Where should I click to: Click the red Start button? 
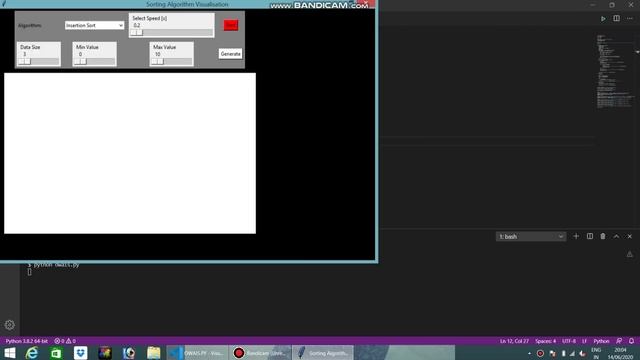(231, 25)
